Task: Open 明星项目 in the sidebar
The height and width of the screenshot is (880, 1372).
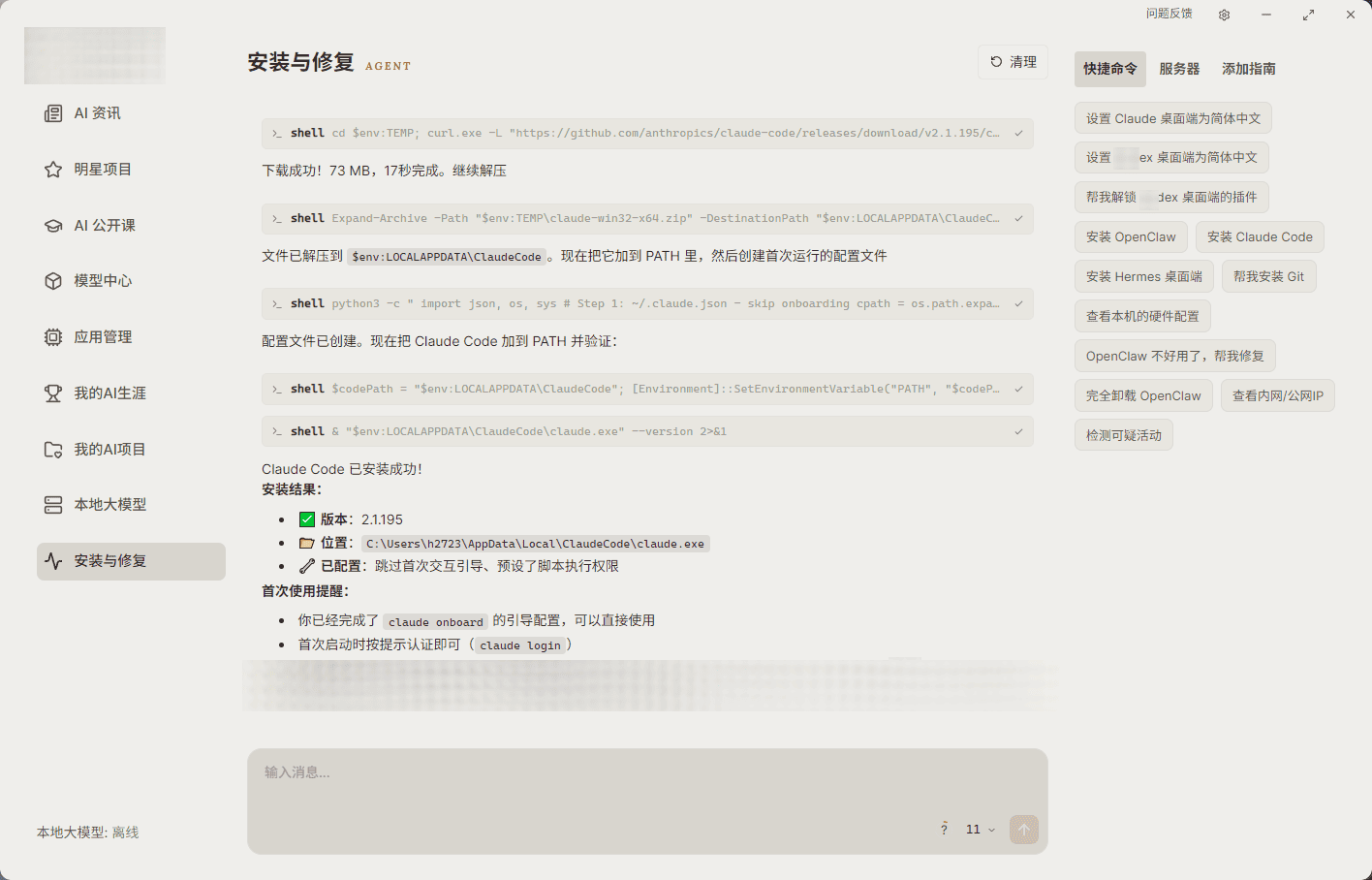Action: click(131, 170)
